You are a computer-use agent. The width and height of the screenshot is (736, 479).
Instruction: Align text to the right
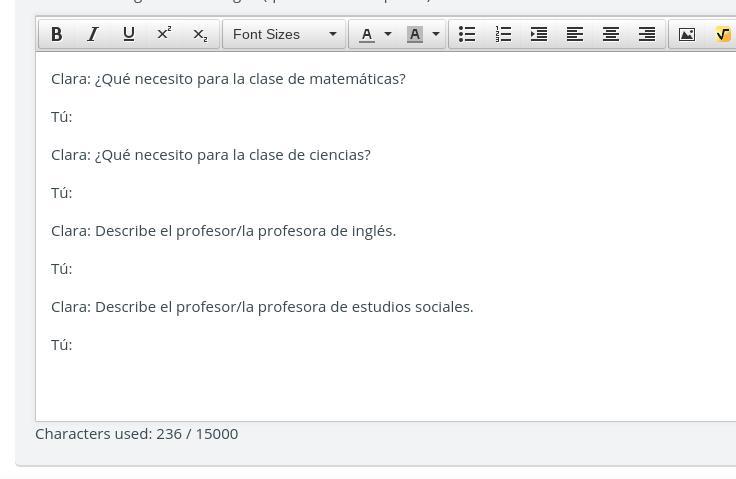647,34
